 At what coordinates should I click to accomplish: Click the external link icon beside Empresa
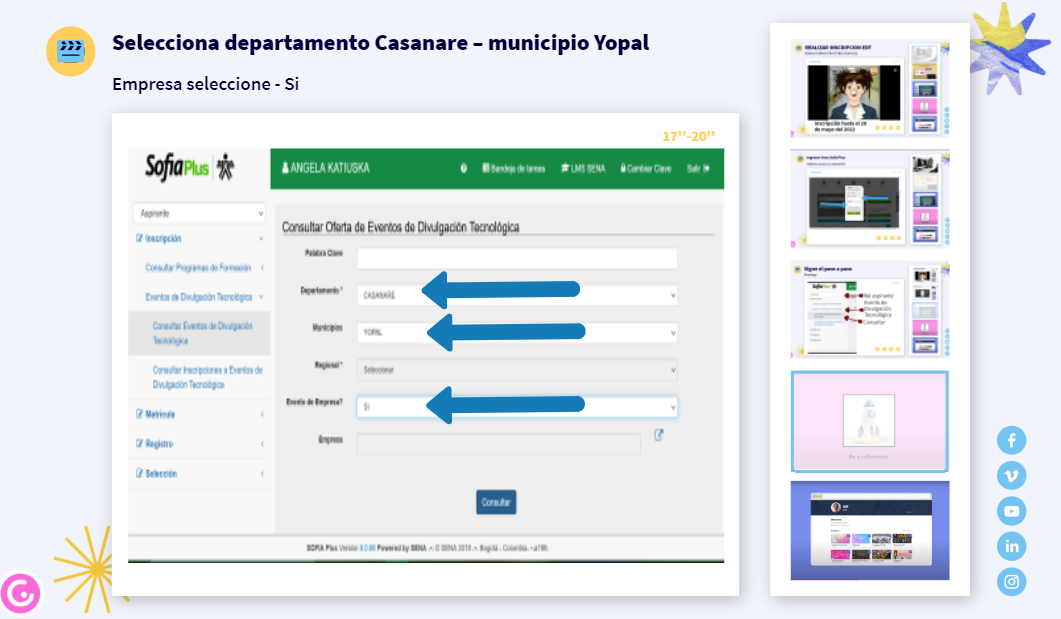pyautogui.click(x=659, y=435)
